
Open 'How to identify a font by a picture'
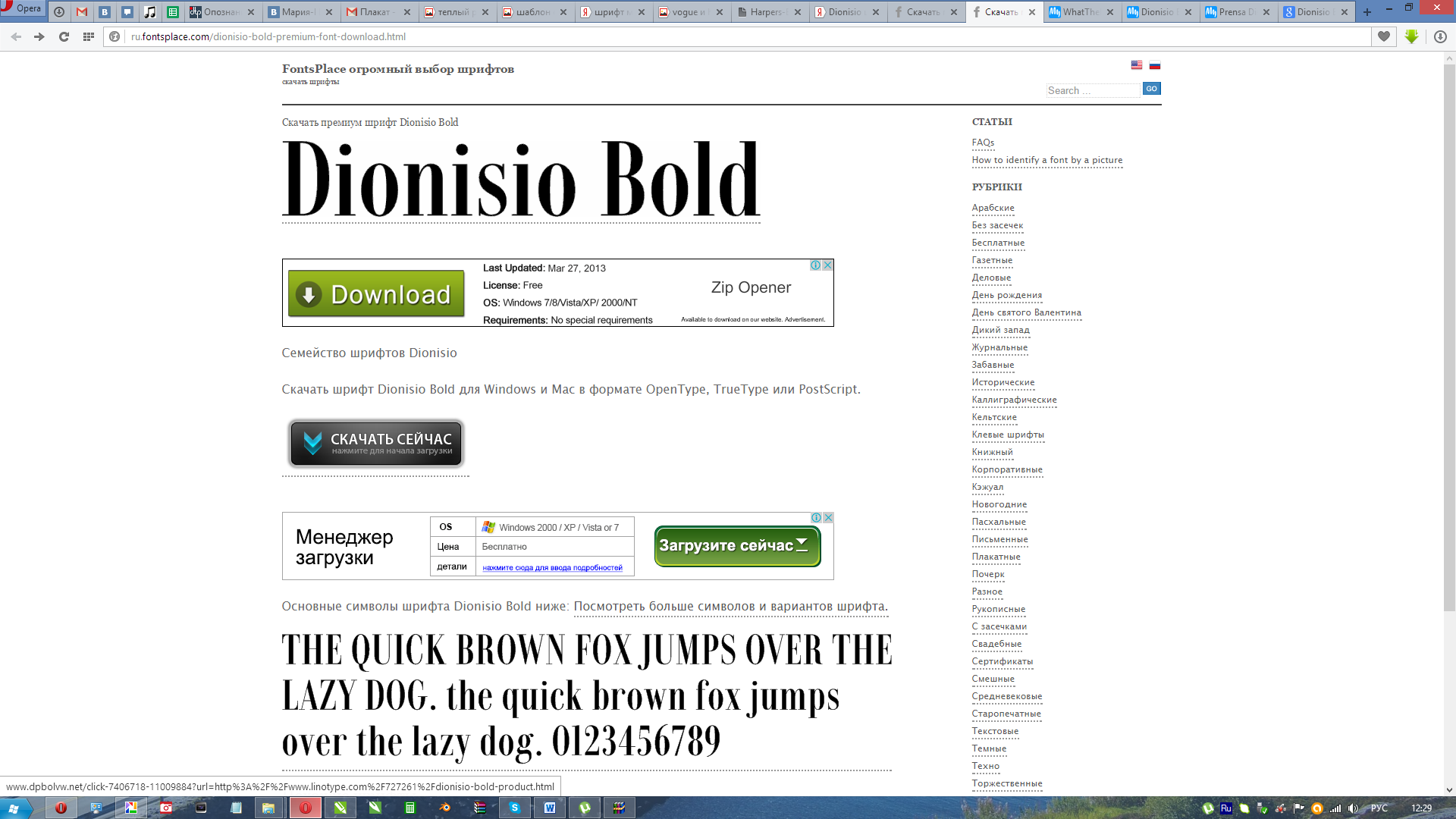(x=1047, y=160)
